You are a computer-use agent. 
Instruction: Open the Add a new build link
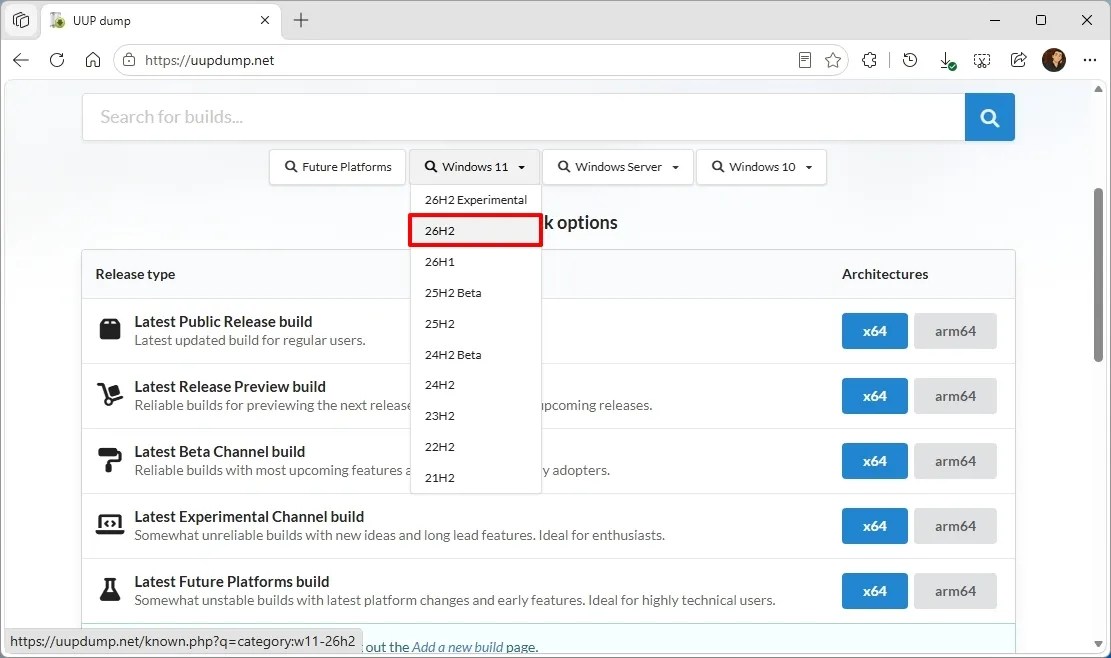(x=458, y=647)
